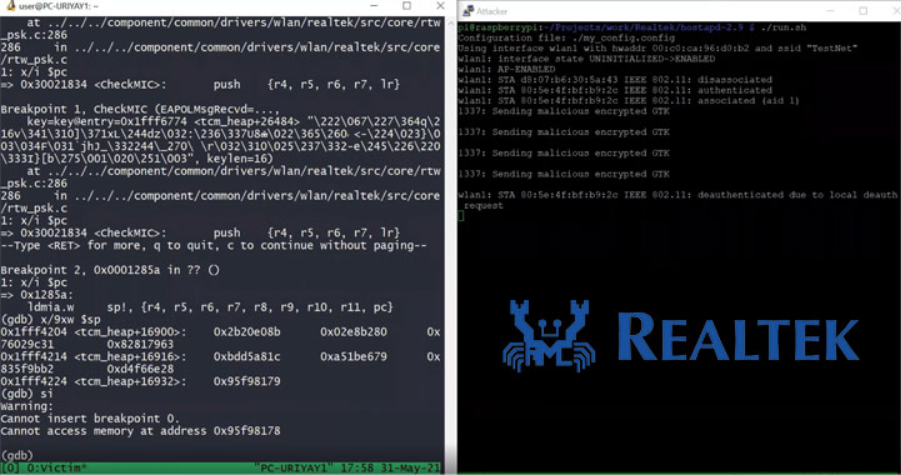Maximize the user@PC-URIYAY1 terminal window
This screenshot has width=901, height=475.
(x=407, y=6)
